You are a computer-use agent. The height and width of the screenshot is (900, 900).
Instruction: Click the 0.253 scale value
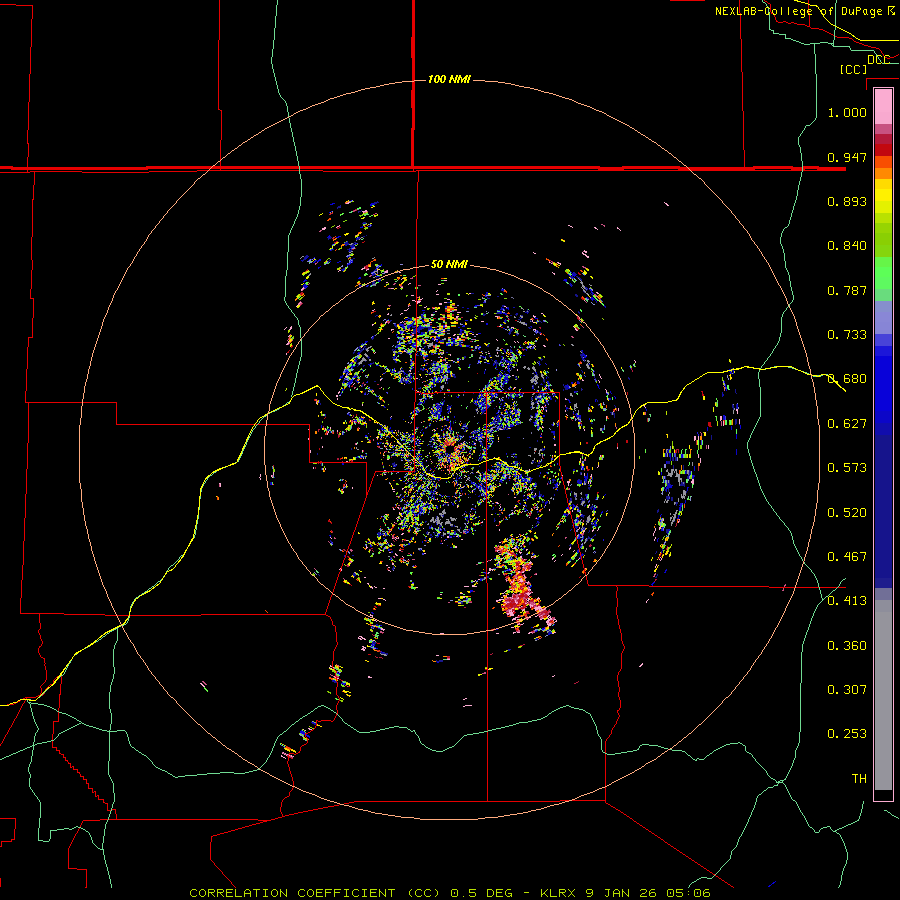pos(847,734)
